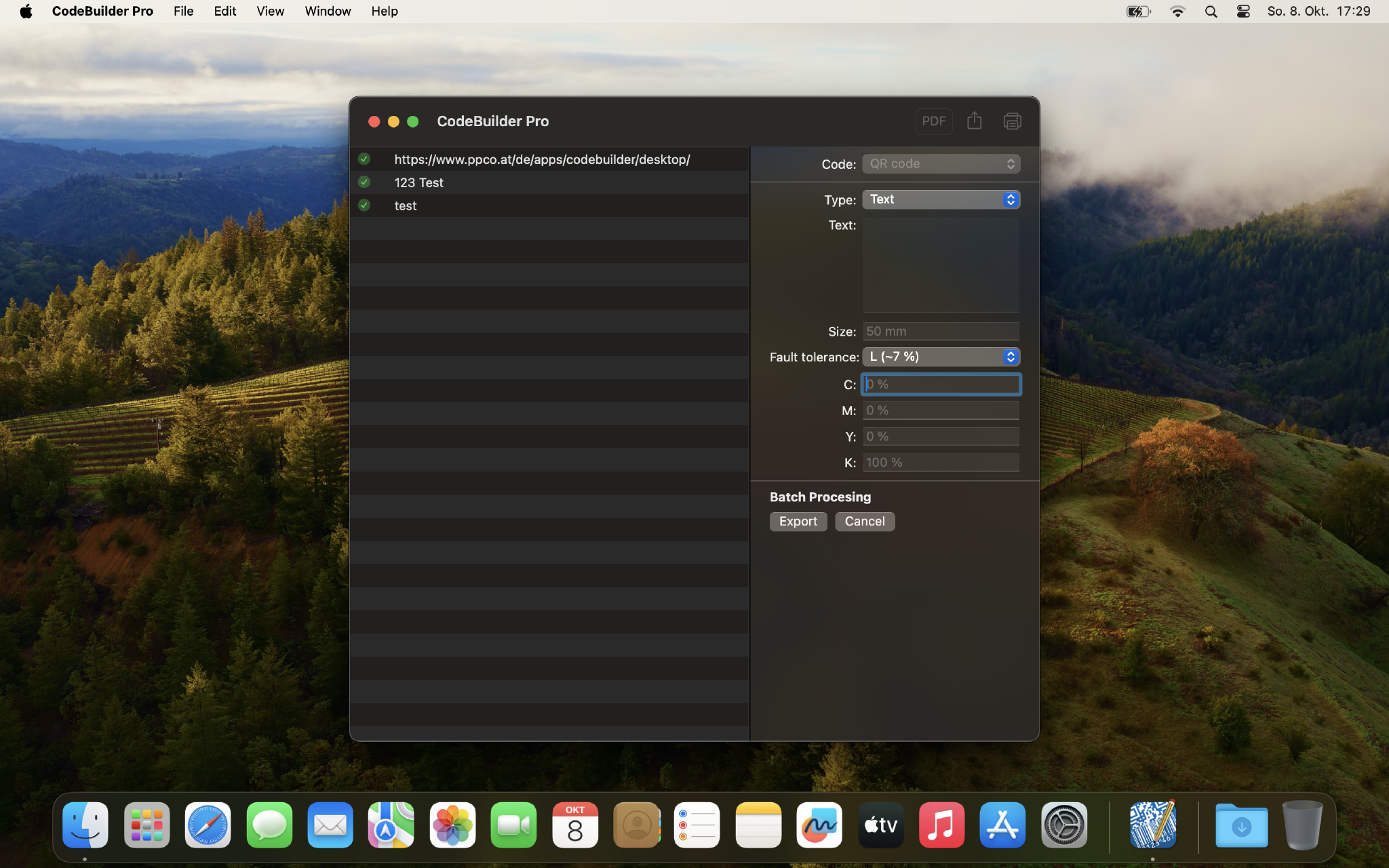Viewport: 1389px width, 868px height.
Task: Minimize the CodeBuilder Pro window
Action: pos(393,121)
